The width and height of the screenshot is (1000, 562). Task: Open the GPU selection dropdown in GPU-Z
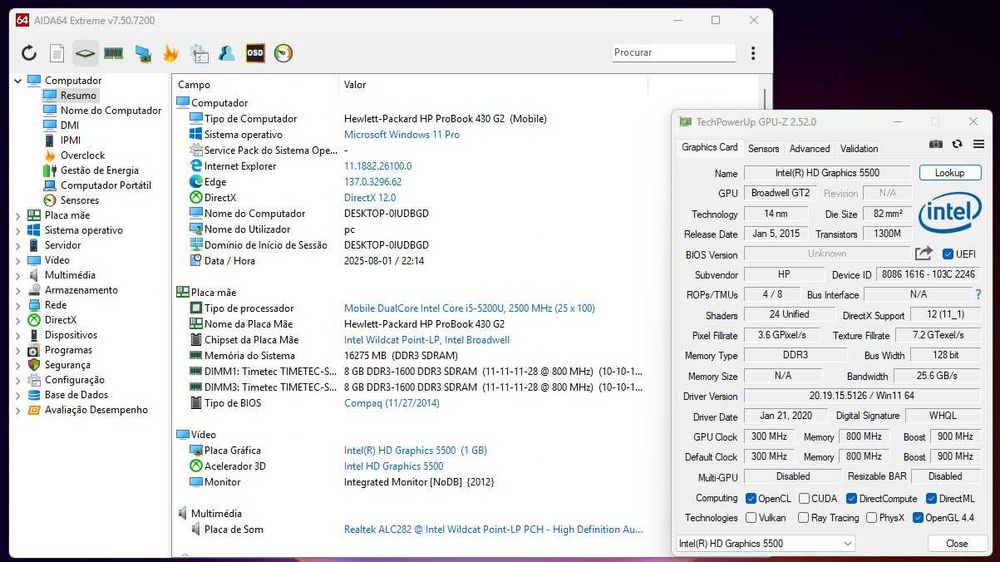(x=765, y=544)
